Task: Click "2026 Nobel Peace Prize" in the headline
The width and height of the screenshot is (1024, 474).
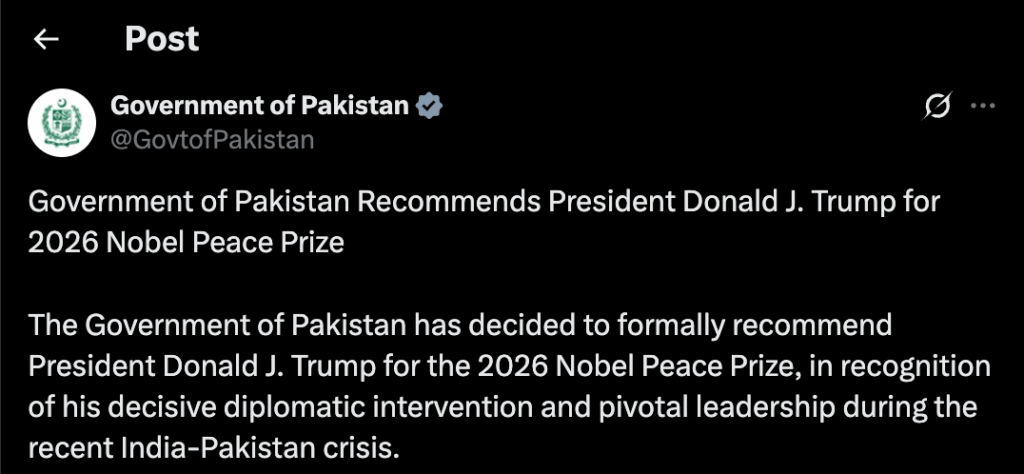Action: click(187, 243)
